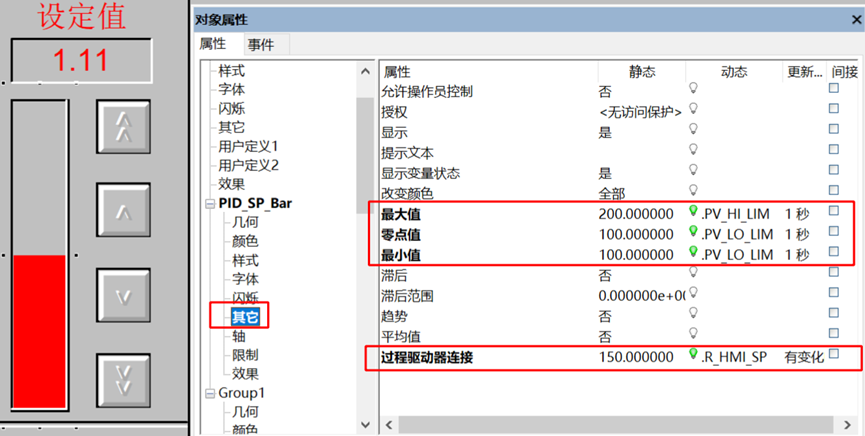Click the double-down arrow setpoint button
Image resolution: width=865 pixels, height=436 pixels.
click(124, 381)
